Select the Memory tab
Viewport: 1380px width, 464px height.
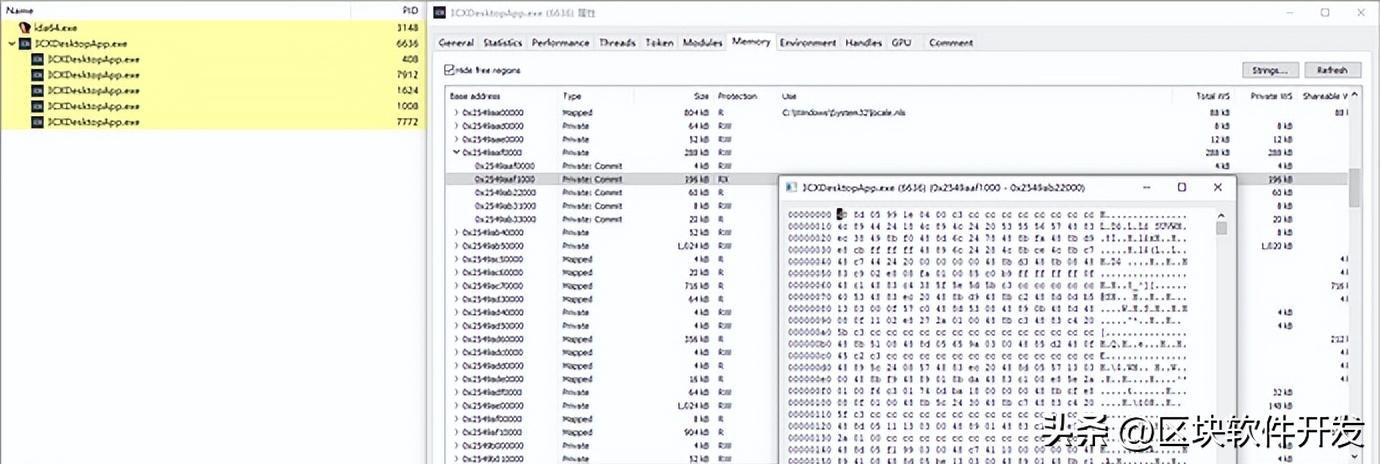(x=751, y=42)
